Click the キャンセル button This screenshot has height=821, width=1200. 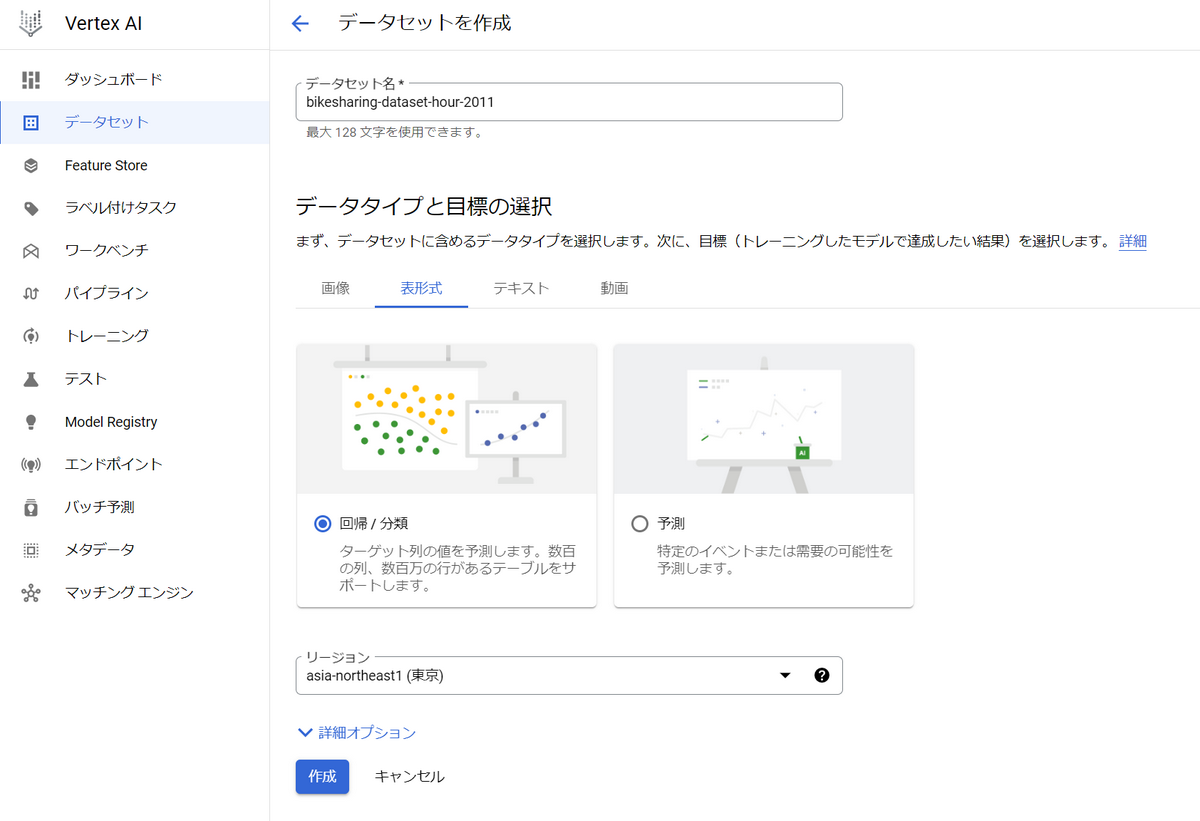[x=409, y=777]
